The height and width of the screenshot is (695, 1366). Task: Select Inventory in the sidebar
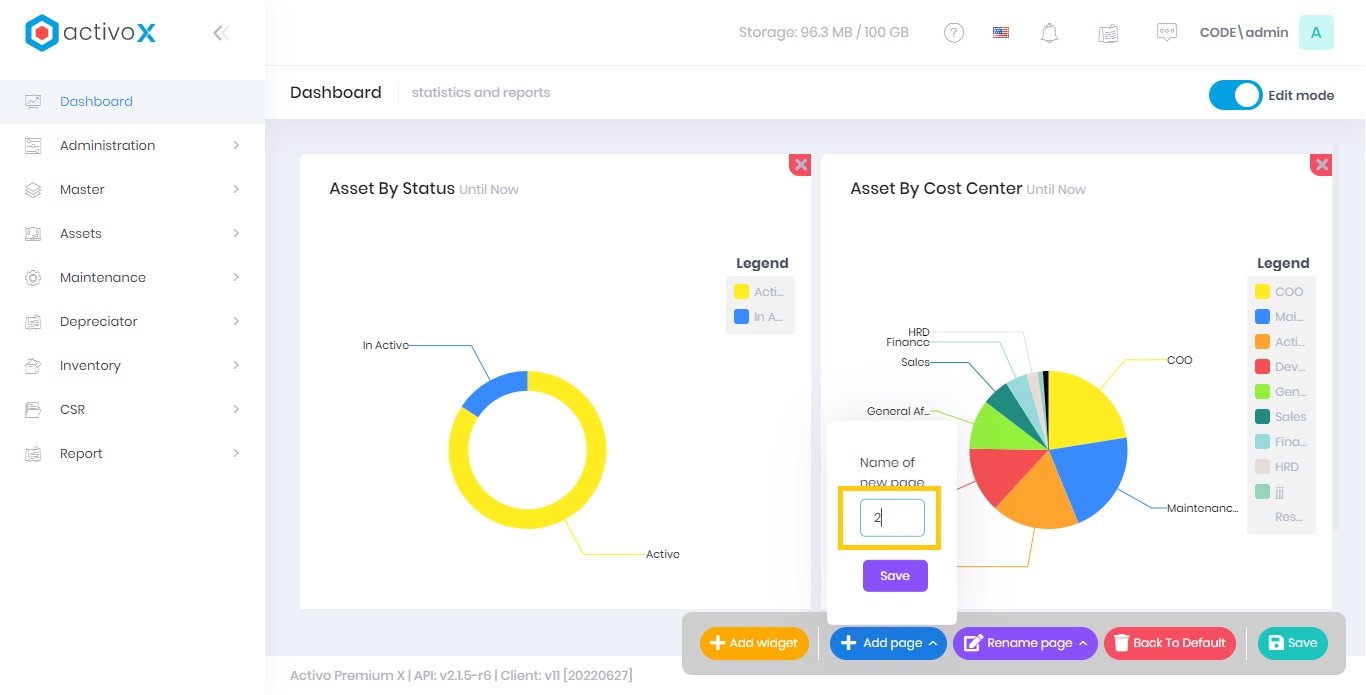[90, 365]
